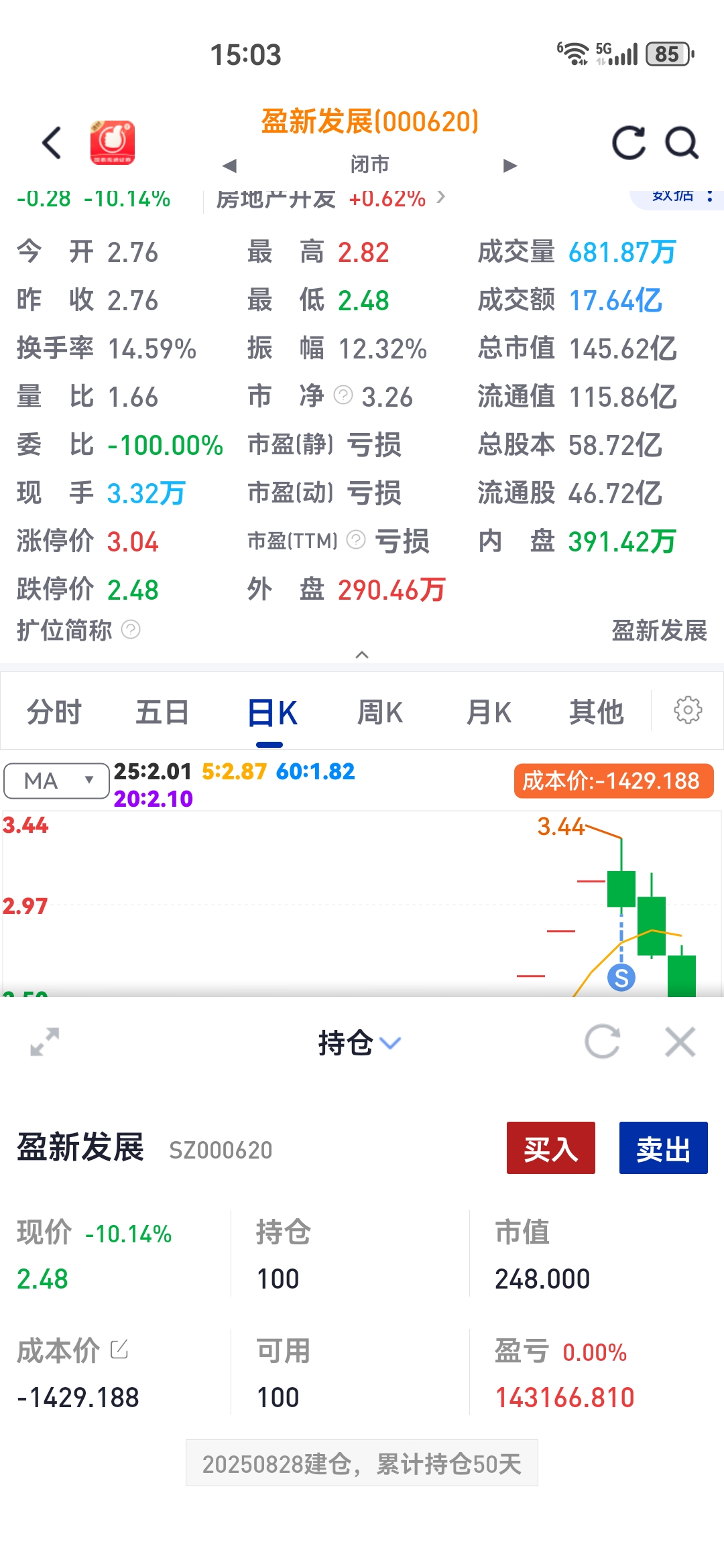The height and width of the screenshot is (1568, 724).
Task: Open the more options dots by 数据
Action: tap(710, 196)
